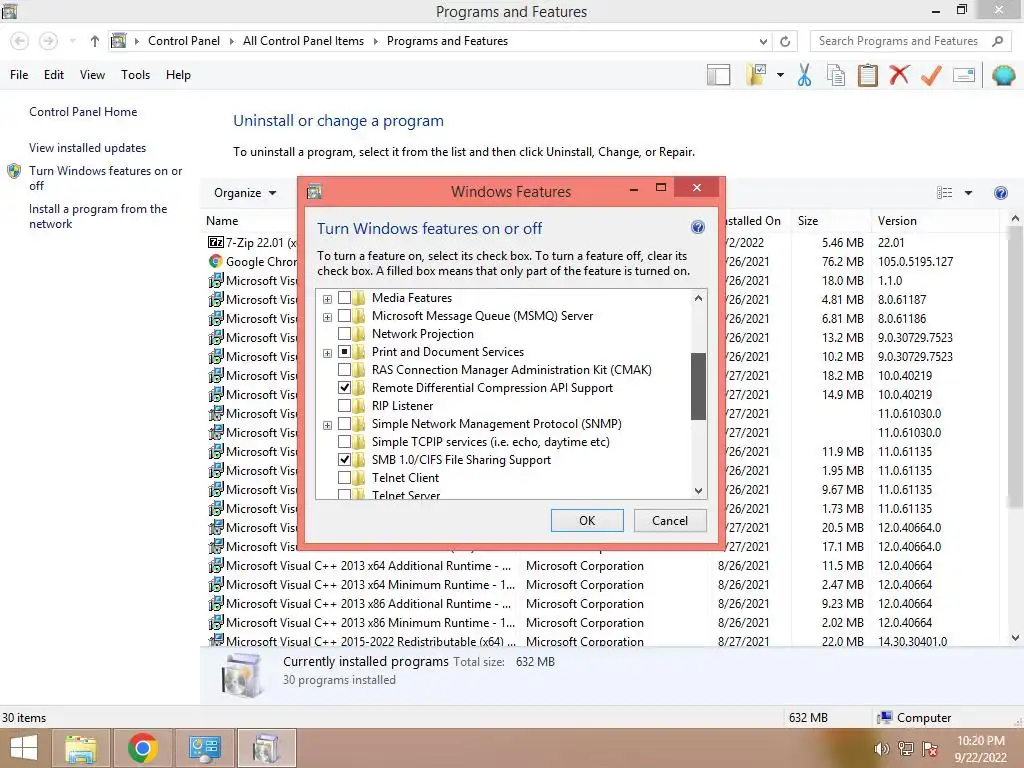Check the Media Features checkbox
Viewport: 1024px width, 768px height.
click(344, 298)
